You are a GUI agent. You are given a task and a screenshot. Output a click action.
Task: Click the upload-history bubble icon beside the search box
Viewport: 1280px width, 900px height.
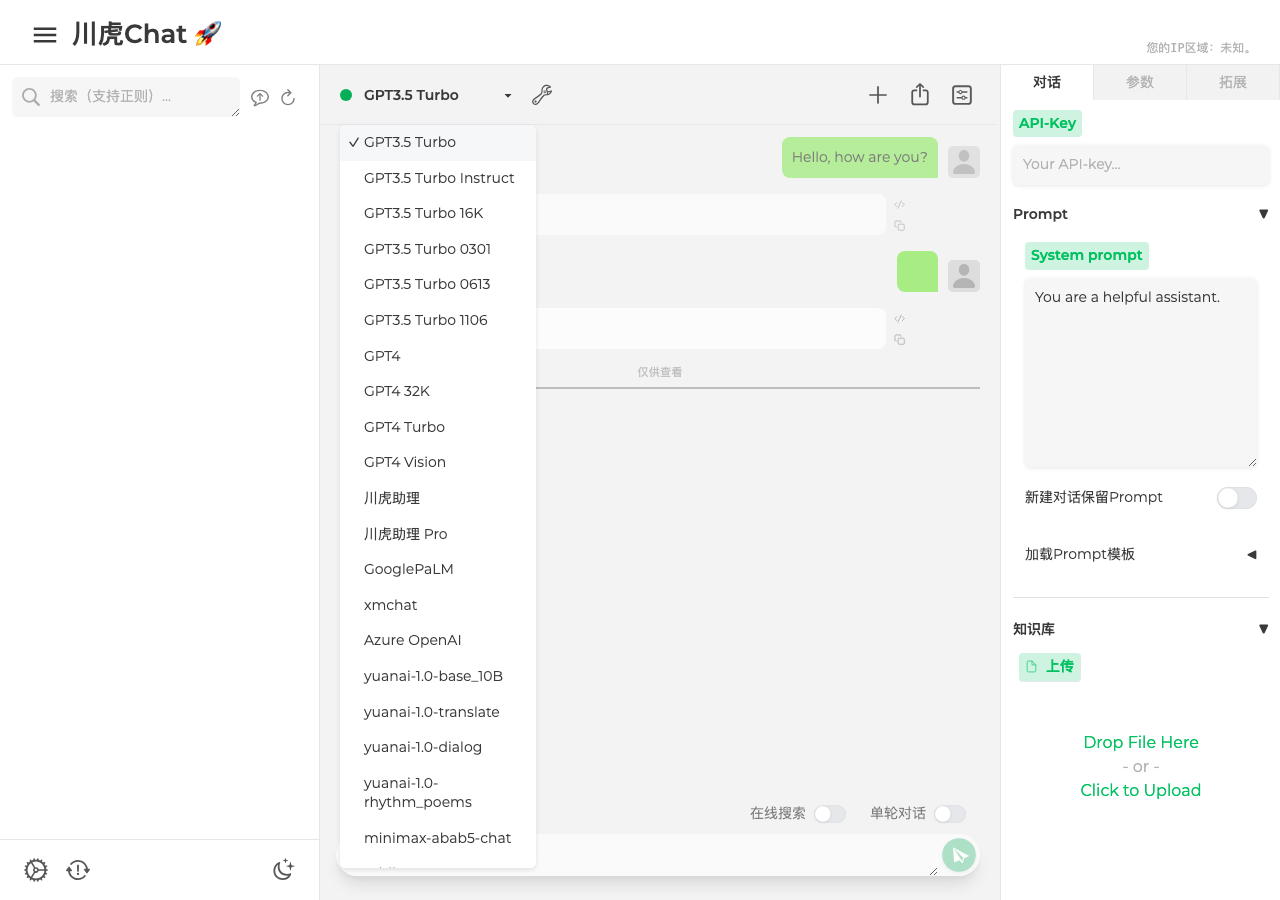(x=260, y=97)
